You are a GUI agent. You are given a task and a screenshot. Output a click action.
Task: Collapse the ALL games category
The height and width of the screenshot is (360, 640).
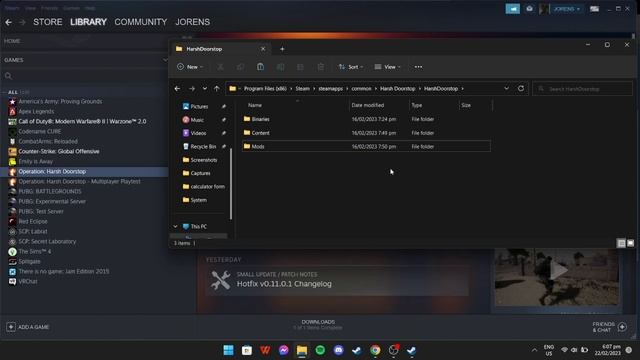point(13,92)
